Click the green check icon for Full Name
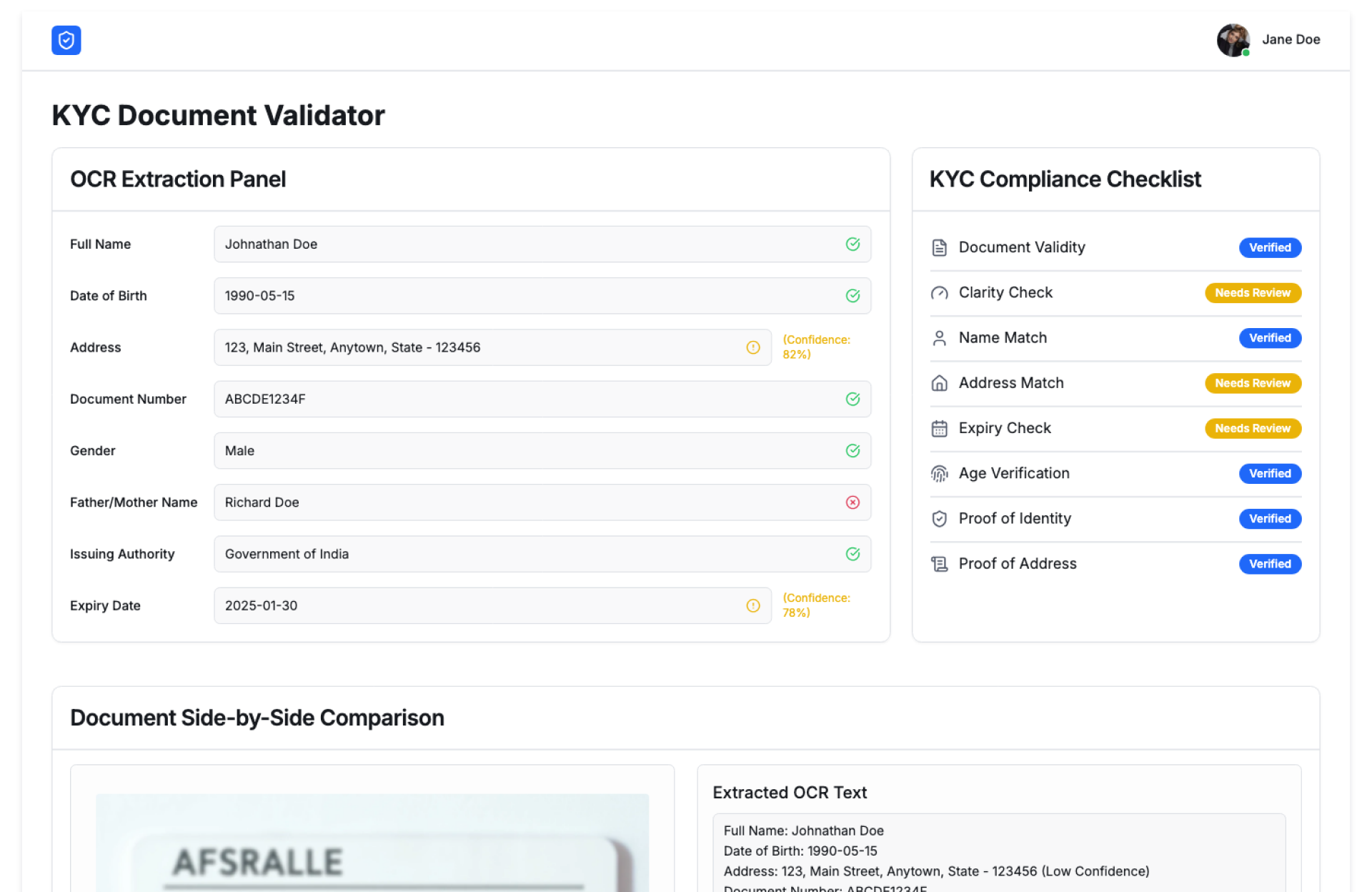Screen dimensions: 1372x892 point(852,244)
